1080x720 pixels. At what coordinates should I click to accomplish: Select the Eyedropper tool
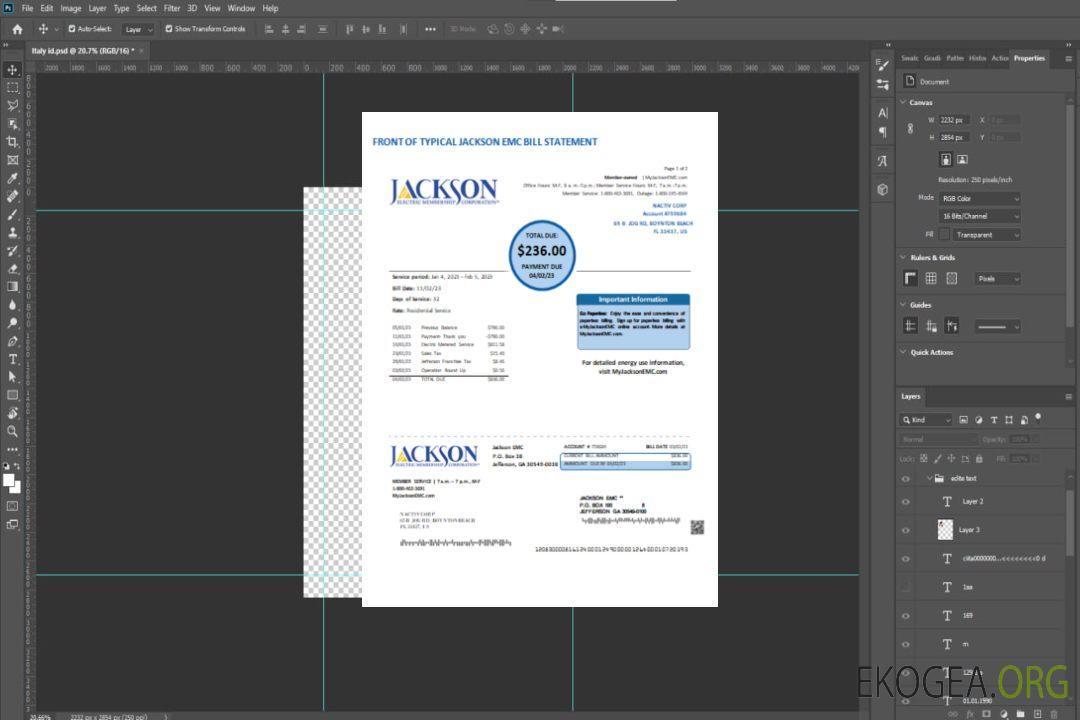click(12, 178)
